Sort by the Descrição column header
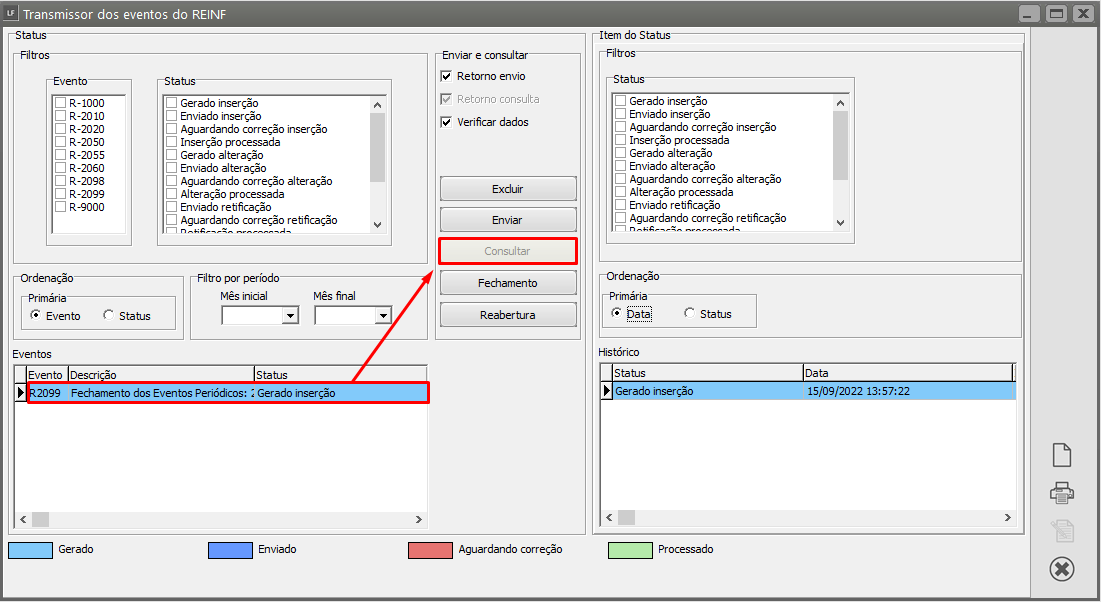 coord(160,375)
